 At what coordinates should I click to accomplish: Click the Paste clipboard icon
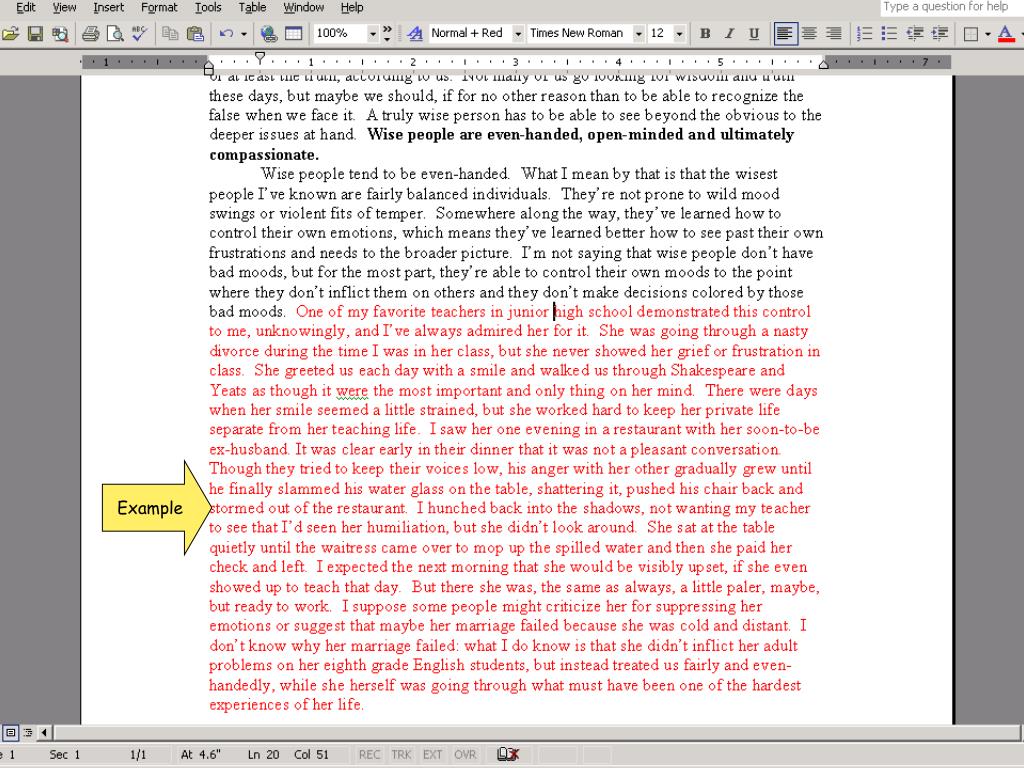pos(195,33)
